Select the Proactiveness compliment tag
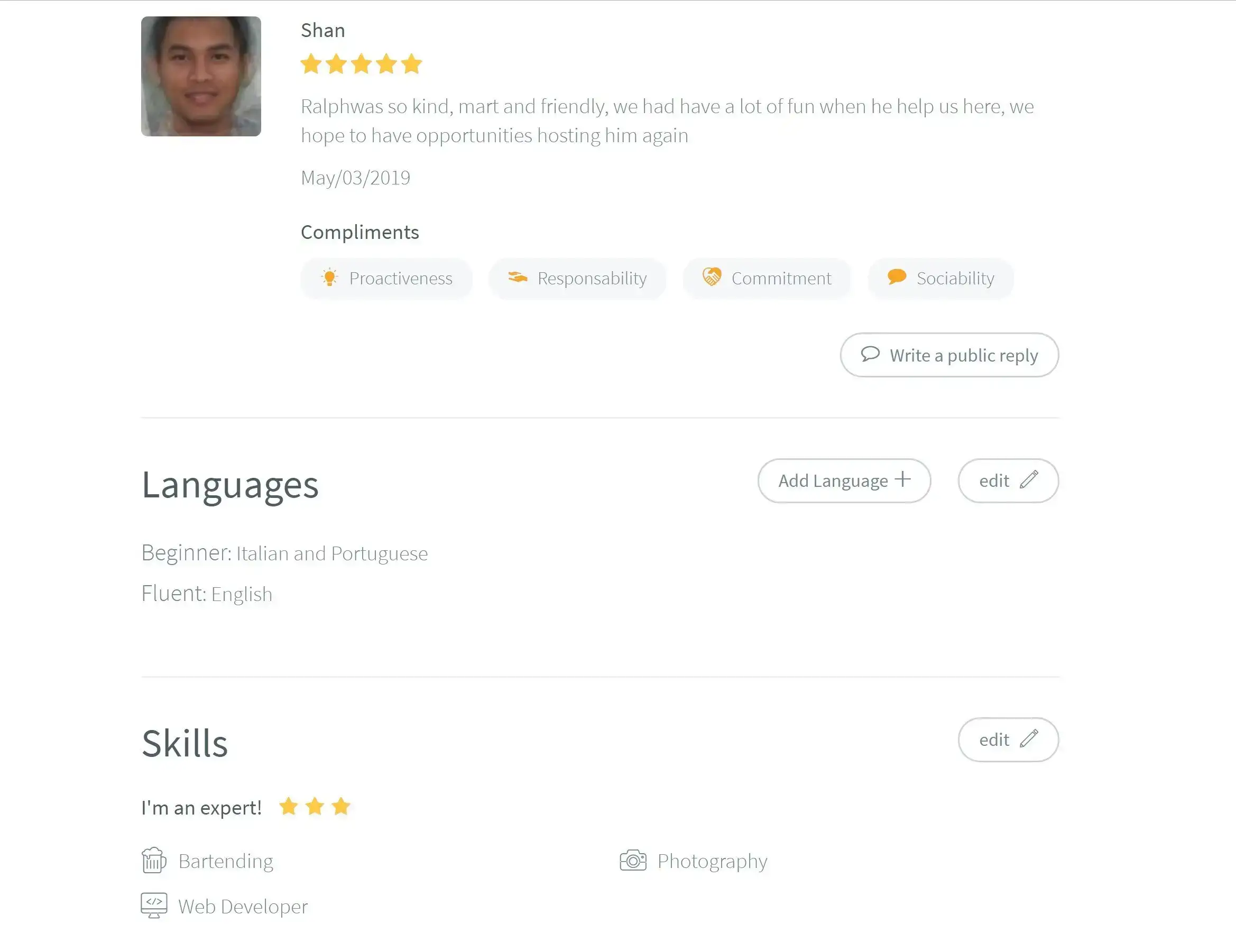This screenshot has width=1236, height=952. (386, 278)
